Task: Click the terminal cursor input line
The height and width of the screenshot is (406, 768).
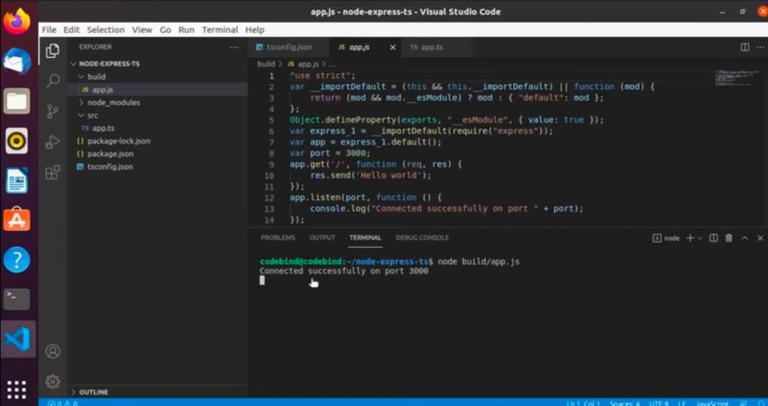Action: [x=262, y=280]
